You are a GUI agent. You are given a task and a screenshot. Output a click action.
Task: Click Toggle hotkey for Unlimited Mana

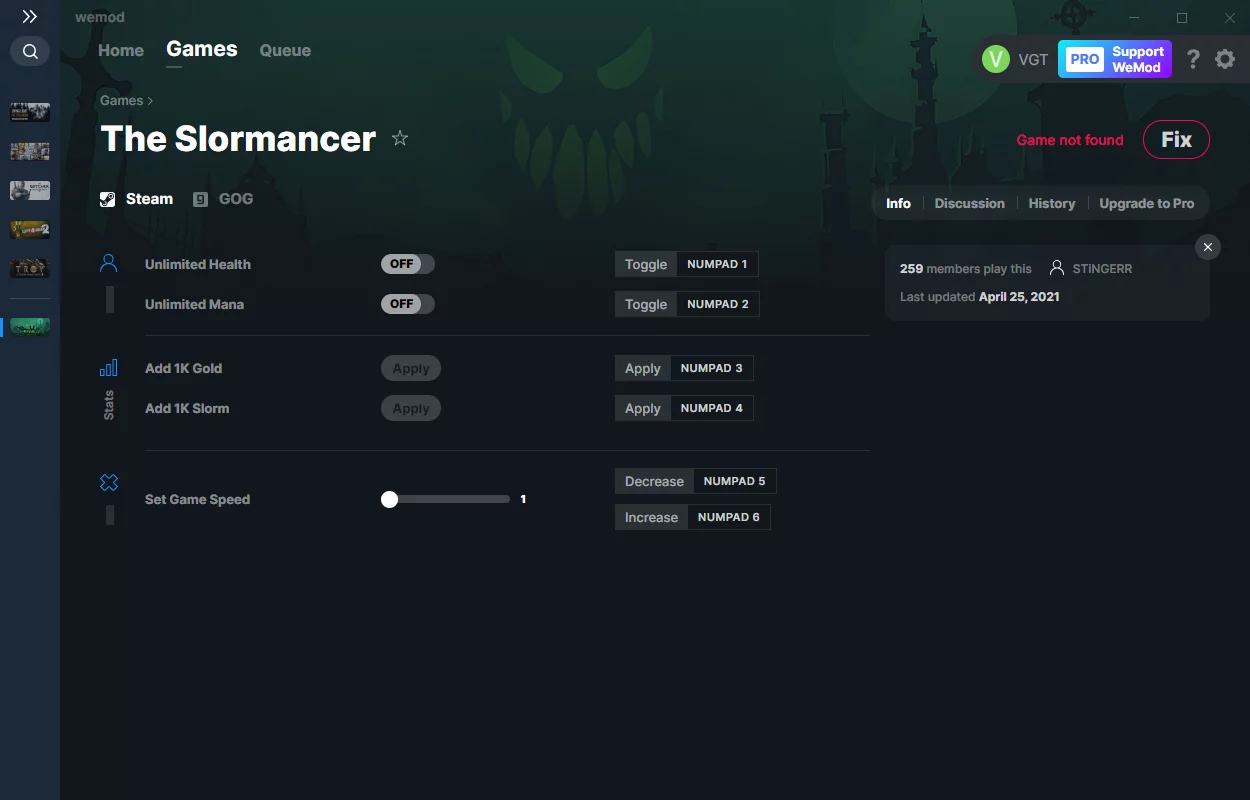tap(646, 304)
